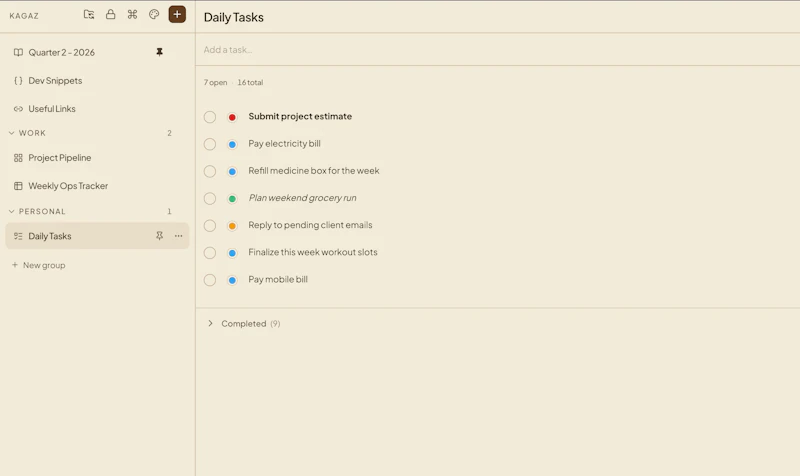800x476 pixels.
Task: Click the 7 open counter
Action: tap(215, 83)
